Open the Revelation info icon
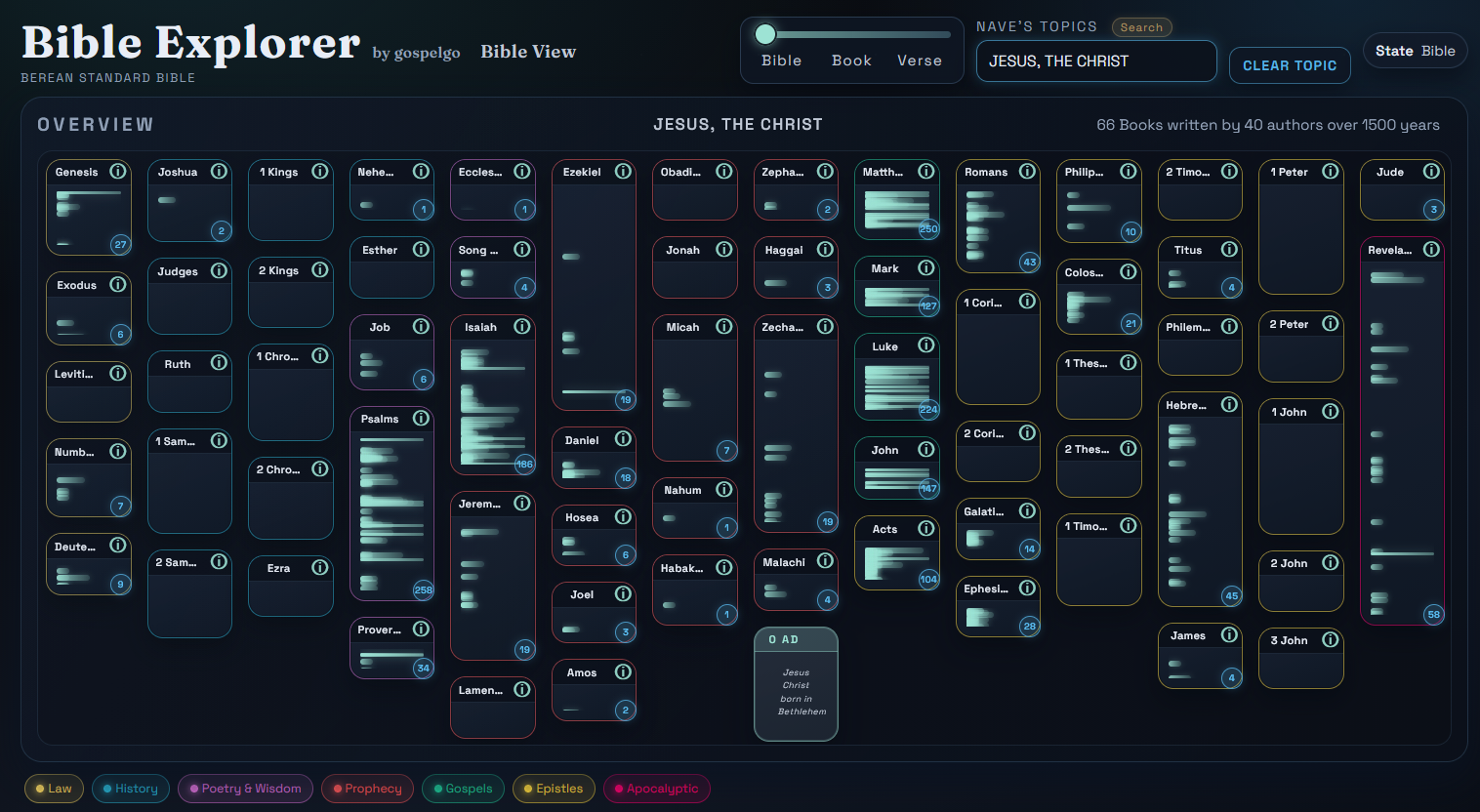1480x812 pixels. (1431, 249)
